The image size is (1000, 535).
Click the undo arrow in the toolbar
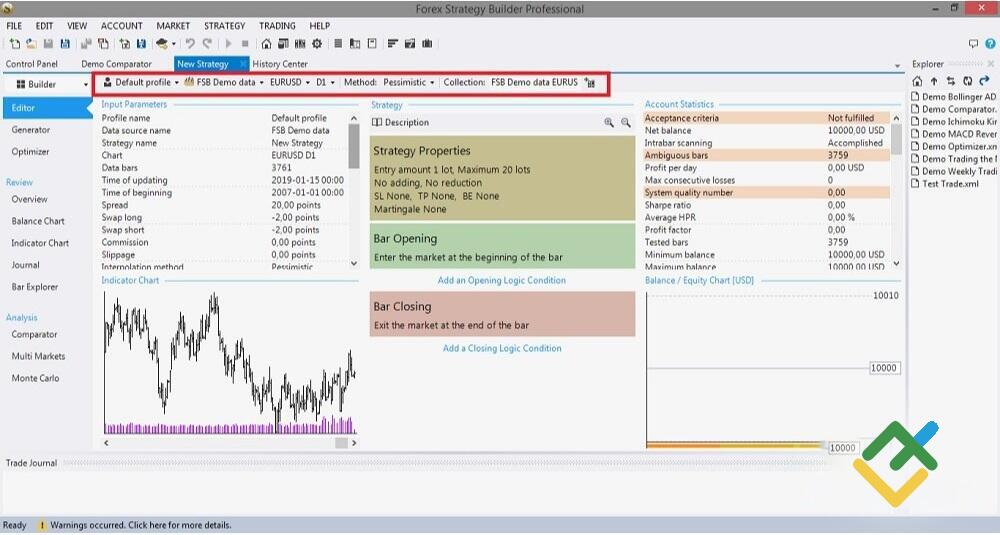191,44
